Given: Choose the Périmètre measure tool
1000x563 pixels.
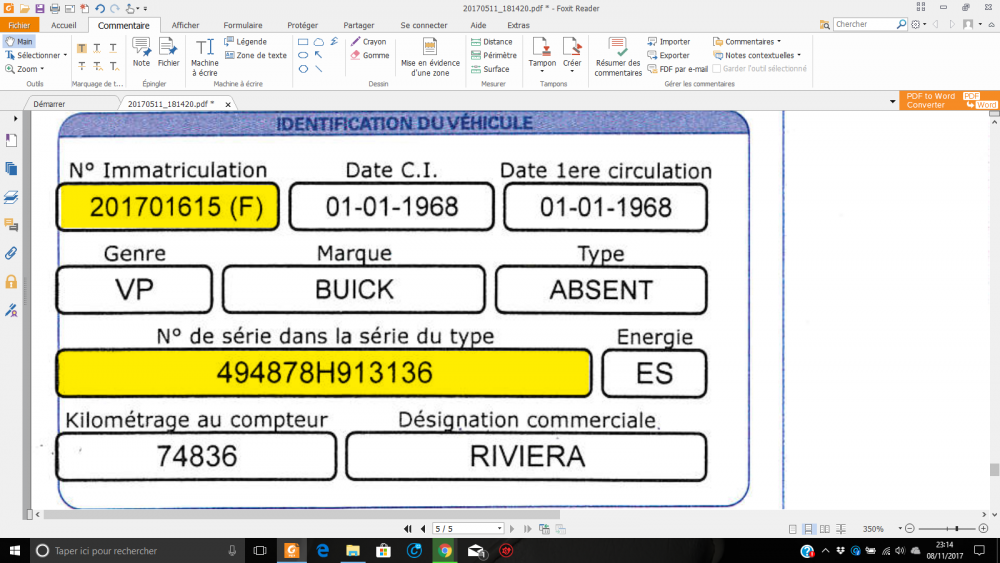Looking at the screenshot, I should pos(494,55).
